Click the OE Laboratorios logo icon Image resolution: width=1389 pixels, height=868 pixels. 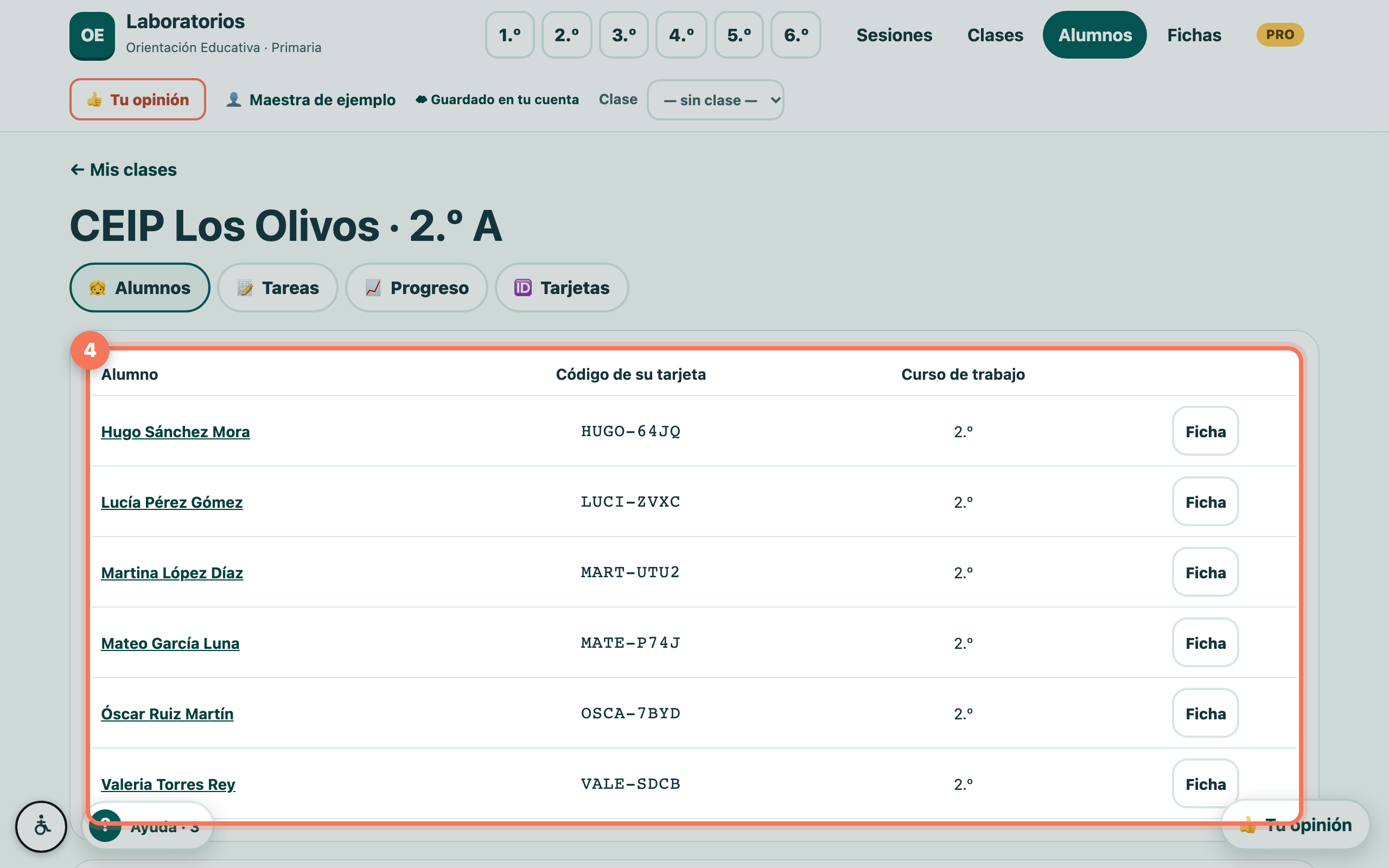click(92, 36)
